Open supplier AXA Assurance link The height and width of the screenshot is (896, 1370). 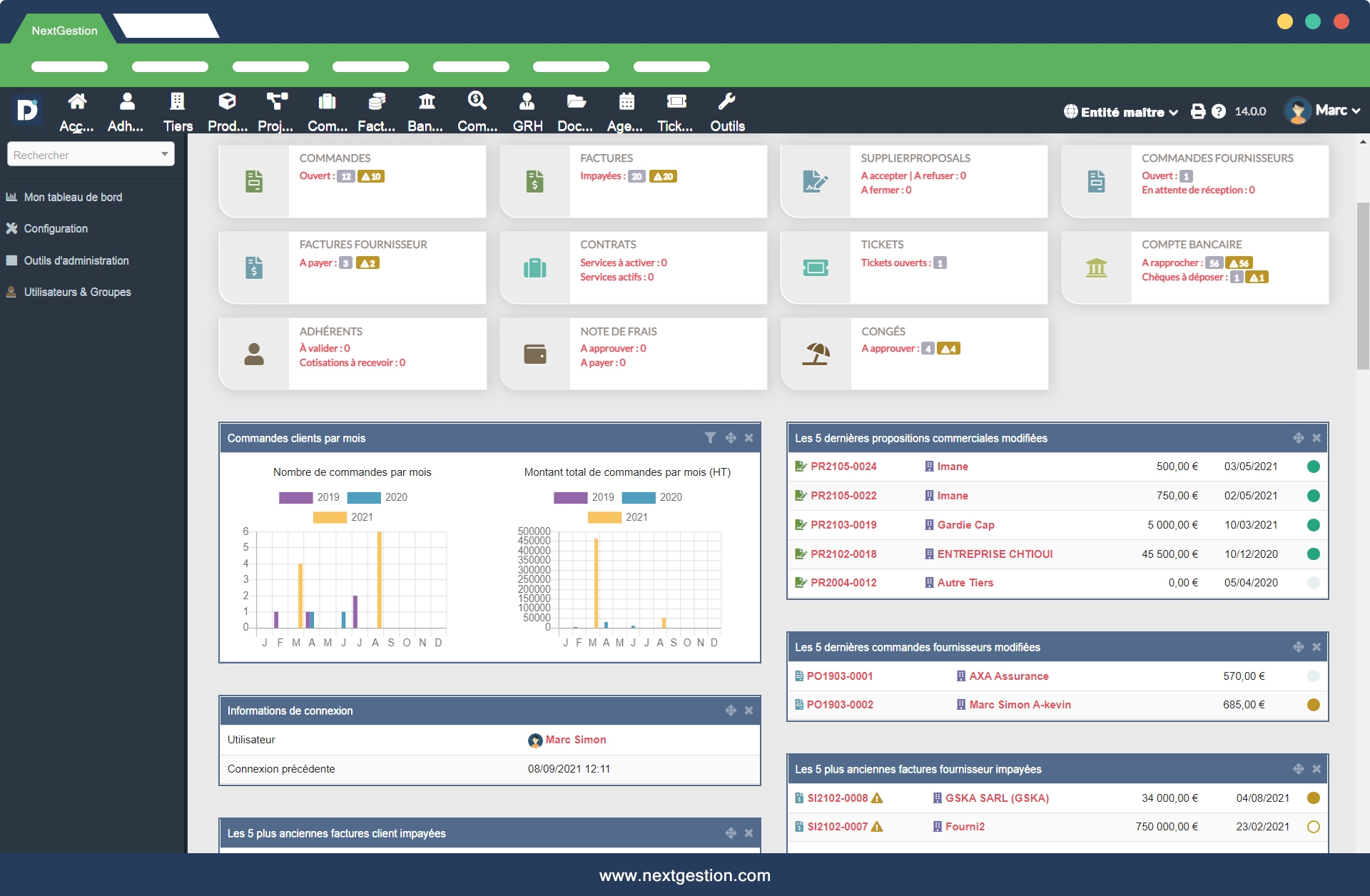1008,676
